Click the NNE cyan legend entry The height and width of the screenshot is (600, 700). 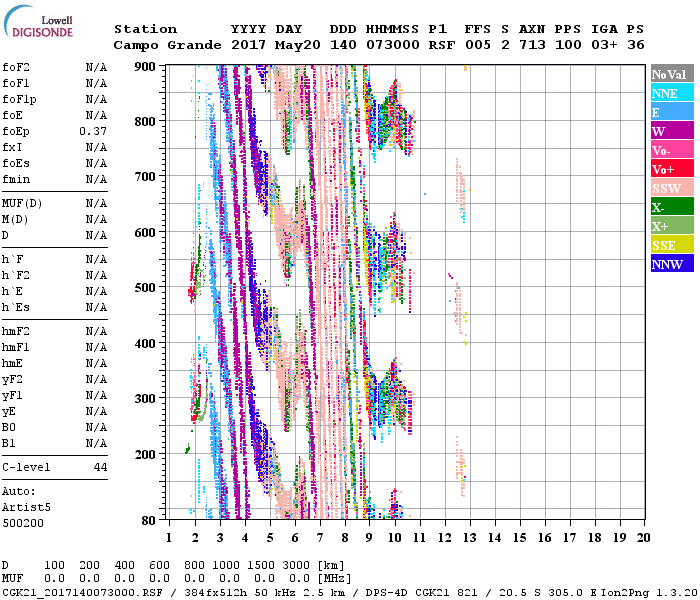670,94
